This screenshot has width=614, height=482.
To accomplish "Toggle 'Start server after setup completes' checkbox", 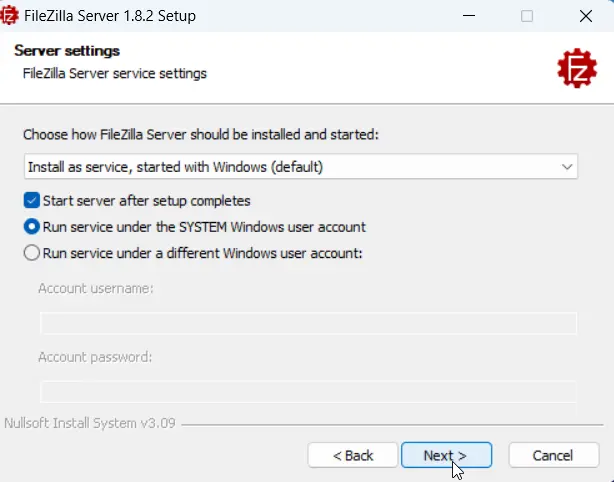I will [32, 200].
